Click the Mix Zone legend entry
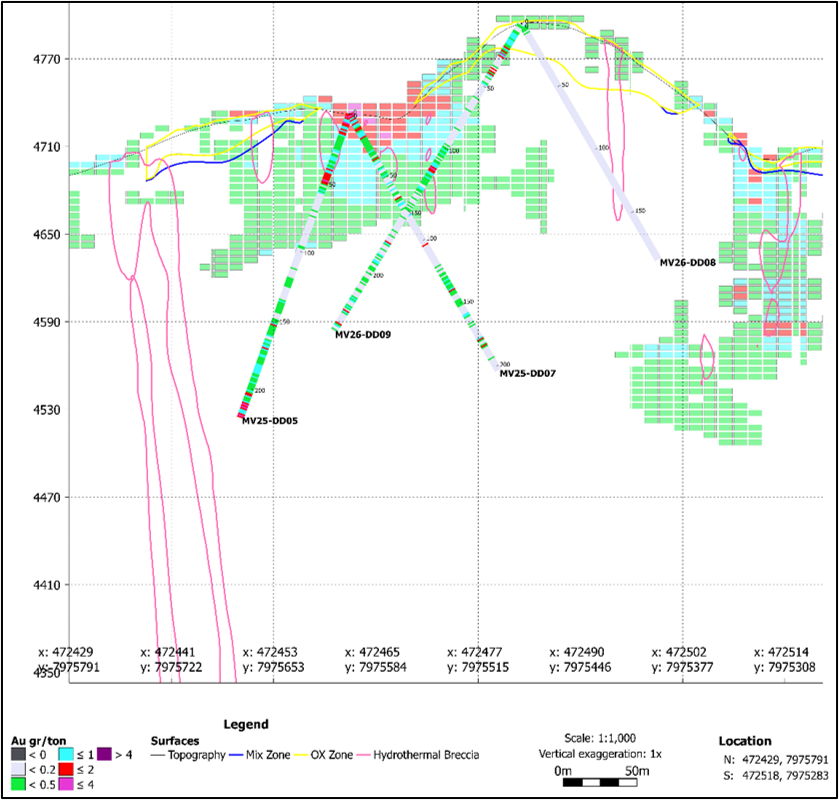 coord(260,755)
